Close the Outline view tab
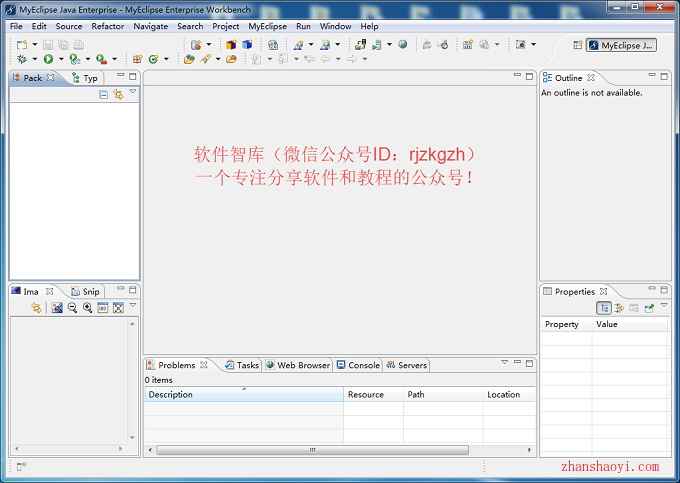The image size is (680, 483). pos(591,78)
